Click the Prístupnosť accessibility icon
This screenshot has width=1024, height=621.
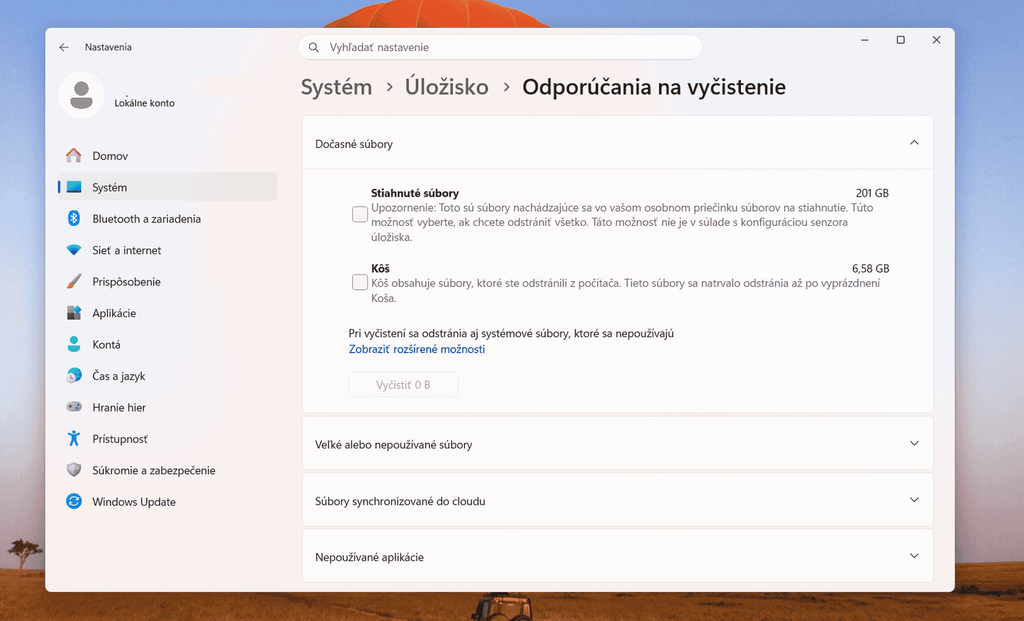(74, 438)
